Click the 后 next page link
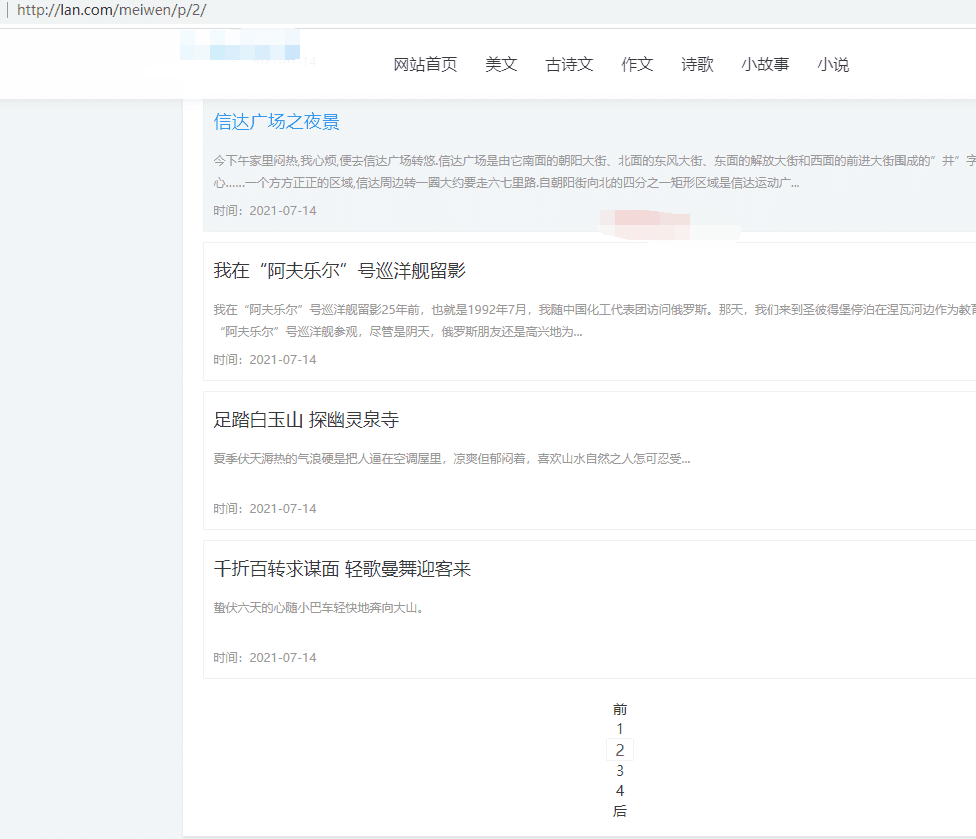The width and height of the screenshot is (976, 839). [x=620, y=811]
